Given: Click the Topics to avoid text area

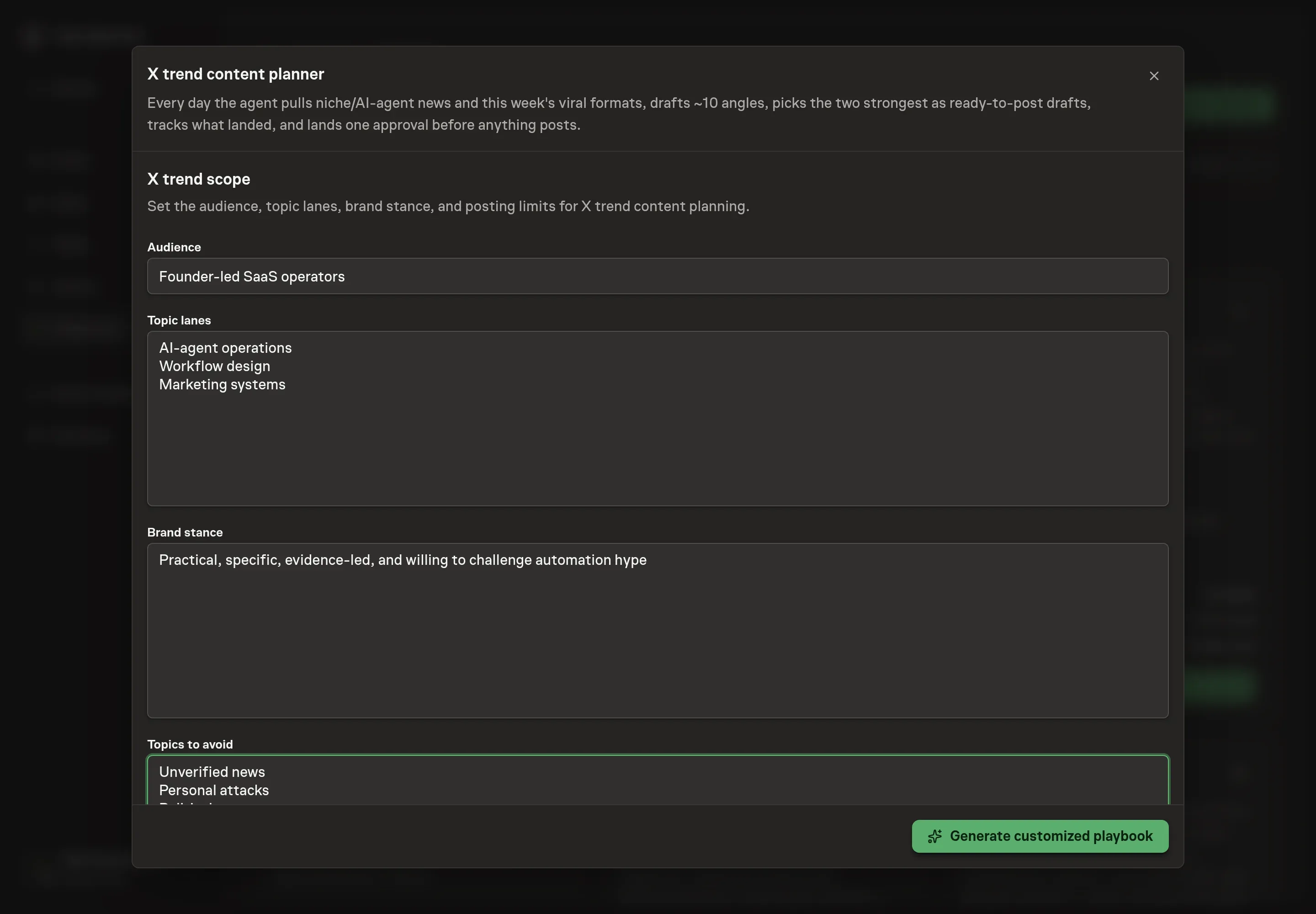Looking at the screenshot, I should pos(658,780).
